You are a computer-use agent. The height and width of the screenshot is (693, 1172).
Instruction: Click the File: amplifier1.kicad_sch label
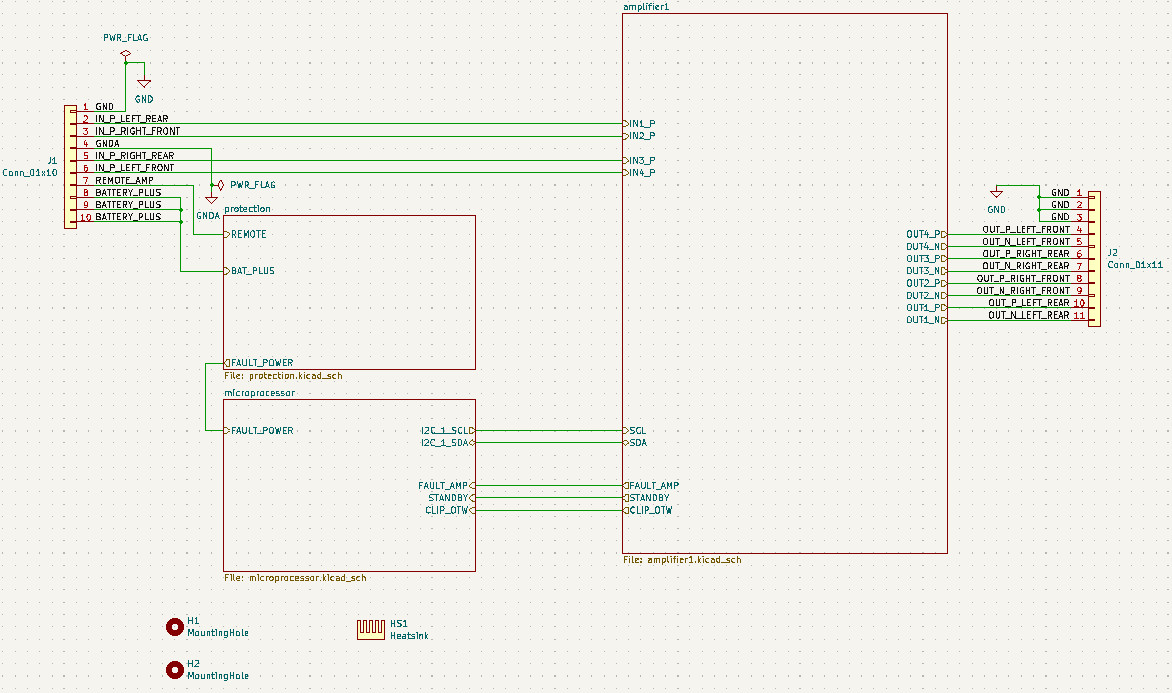[x=682, y=559]
